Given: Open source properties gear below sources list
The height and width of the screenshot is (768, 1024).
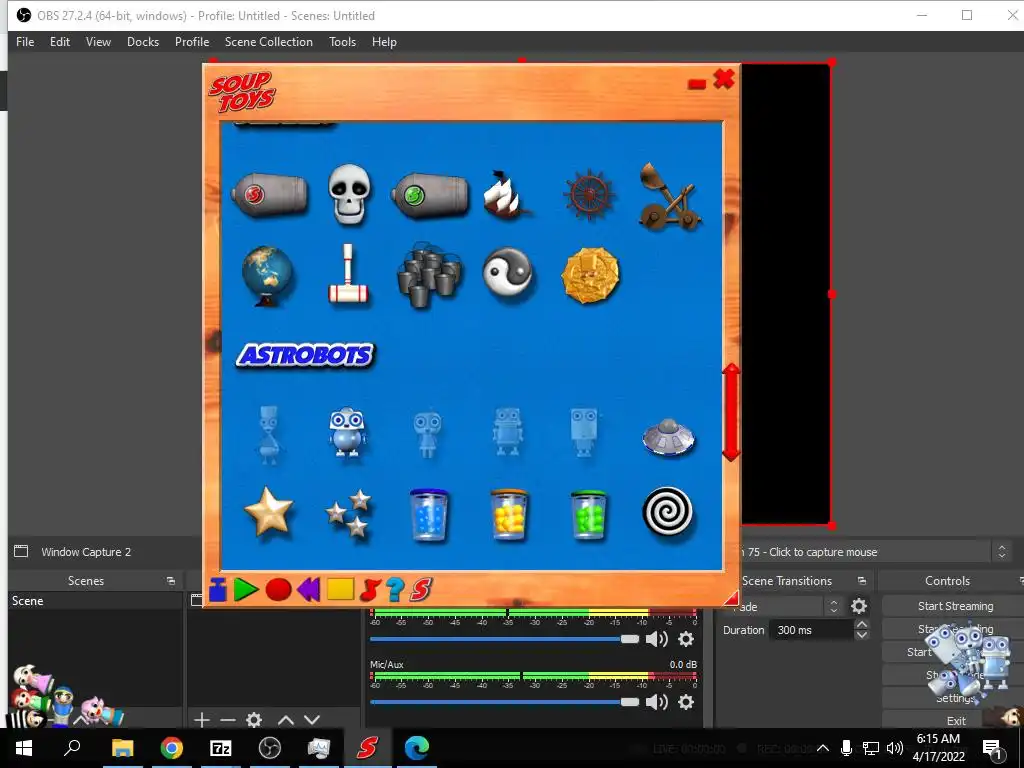Looking at the screenshot, I should coord(254,720).
